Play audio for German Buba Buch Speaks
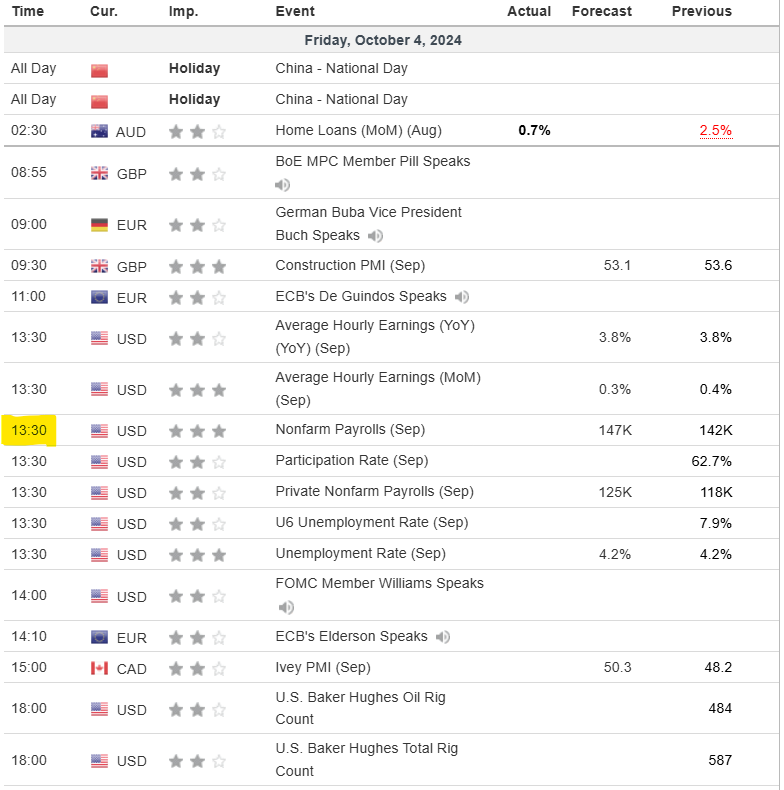The image size is (784, 790). pyautogui.click(x=375, y=236)
